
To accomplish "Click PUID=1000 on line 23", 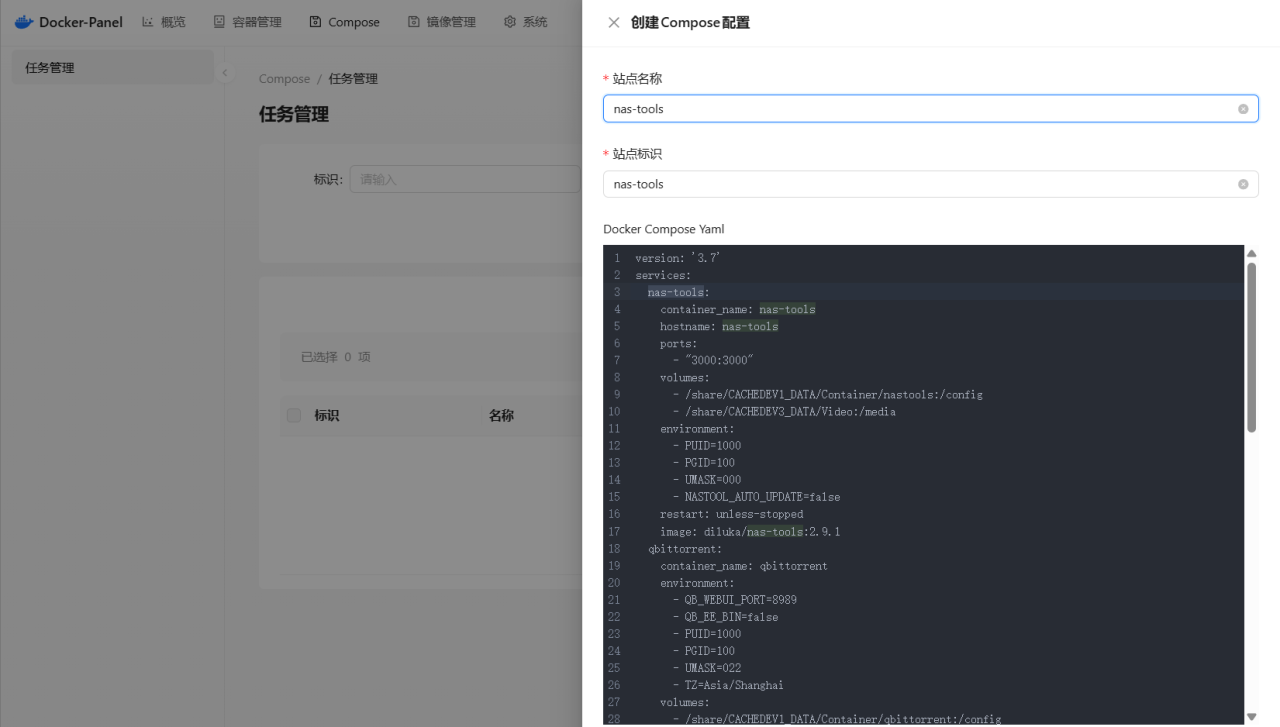I will click(x=707, y=634).
